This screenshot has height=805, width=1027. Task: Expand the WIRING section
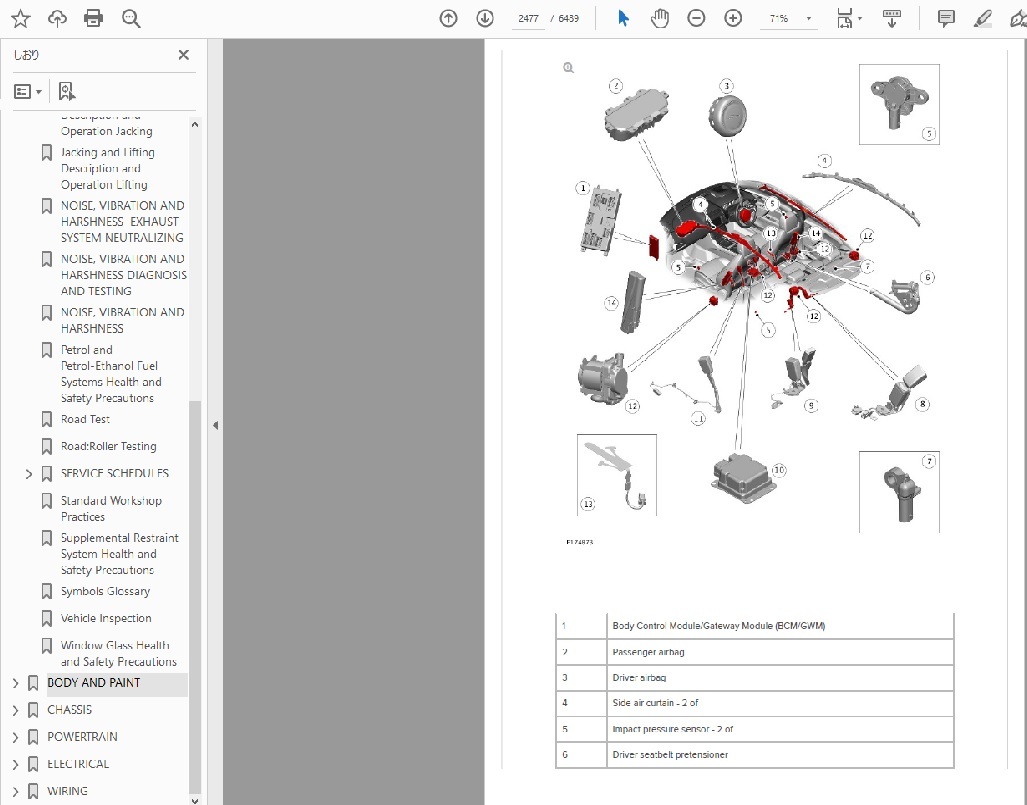click(x=15, y=791)
